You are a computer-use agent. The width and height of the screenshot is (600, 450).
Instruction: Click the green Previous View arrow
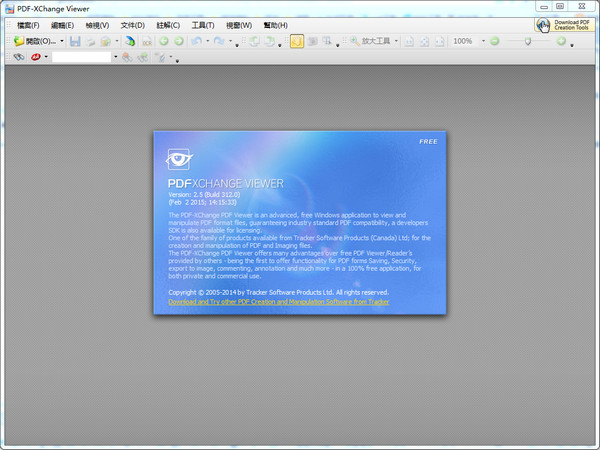tap(163, 41)
